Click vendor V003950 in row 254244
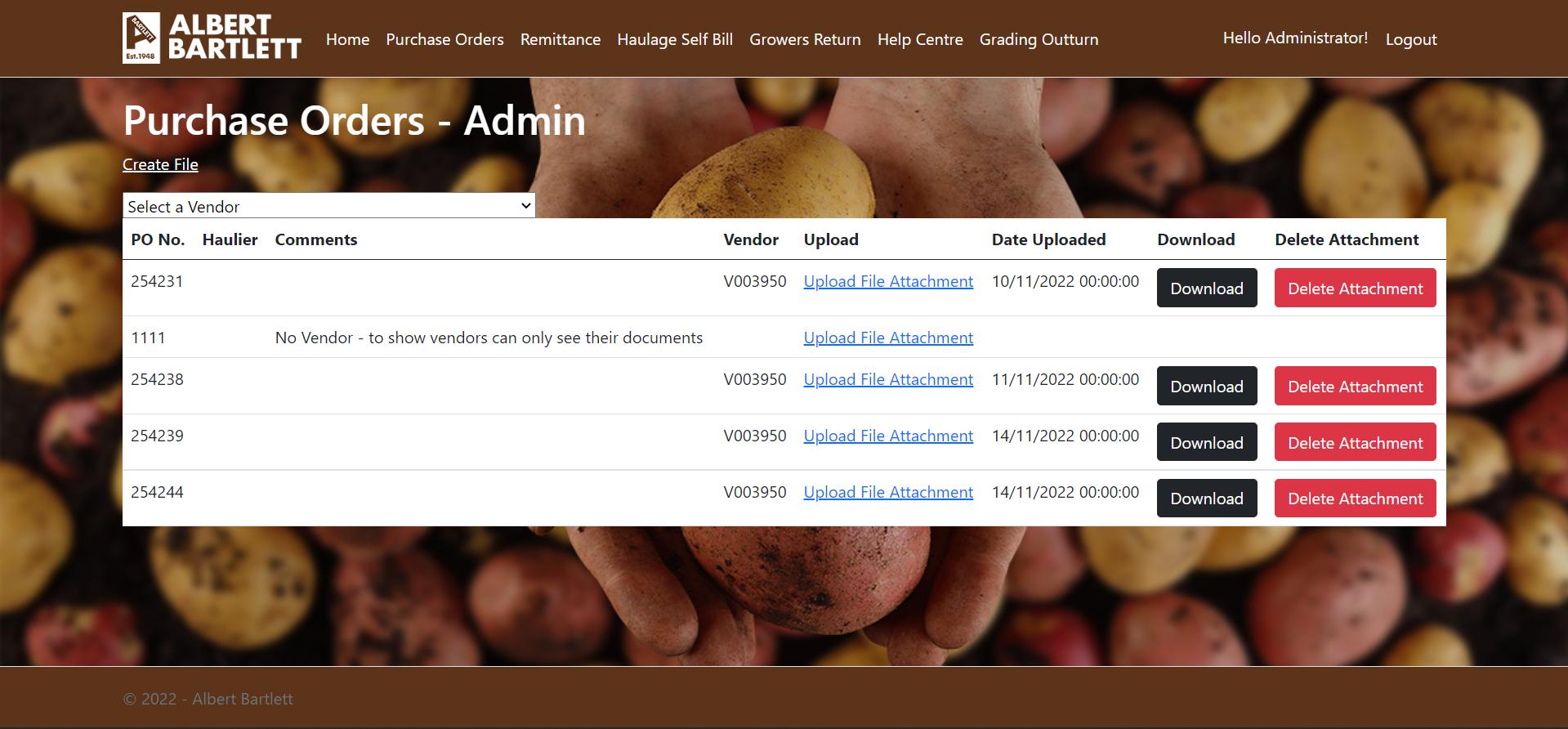1568x729 pixels. click(x=755, y=492)
